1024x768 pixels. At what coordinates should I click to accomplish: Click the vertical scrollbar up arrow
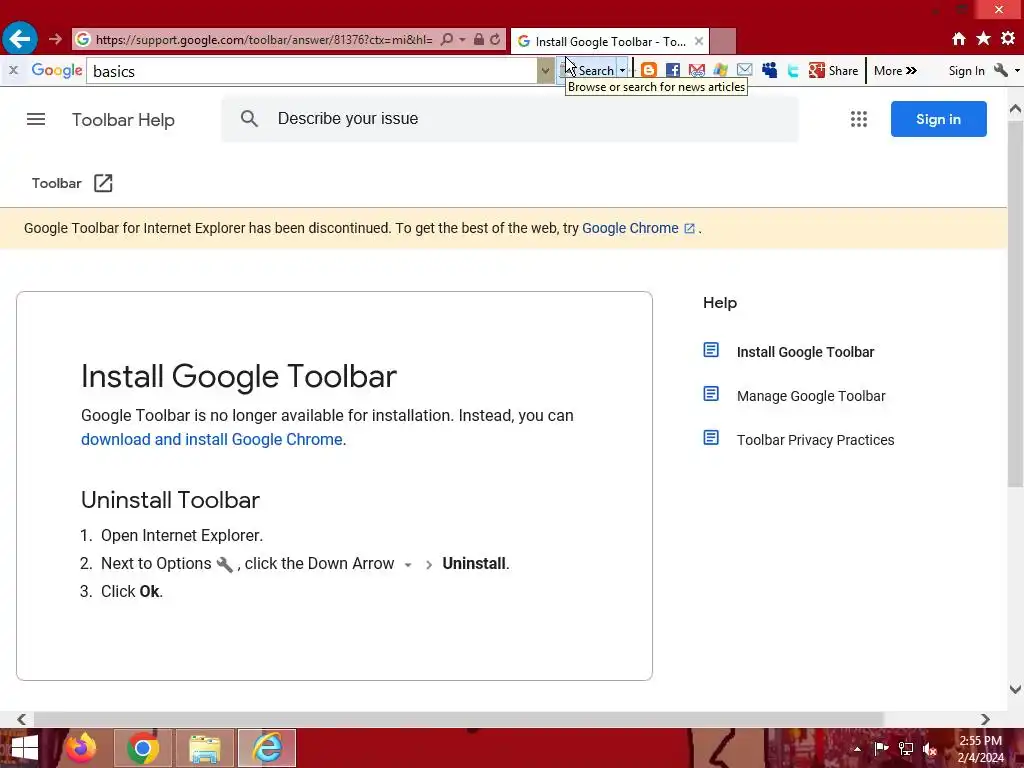[1015, 110]
